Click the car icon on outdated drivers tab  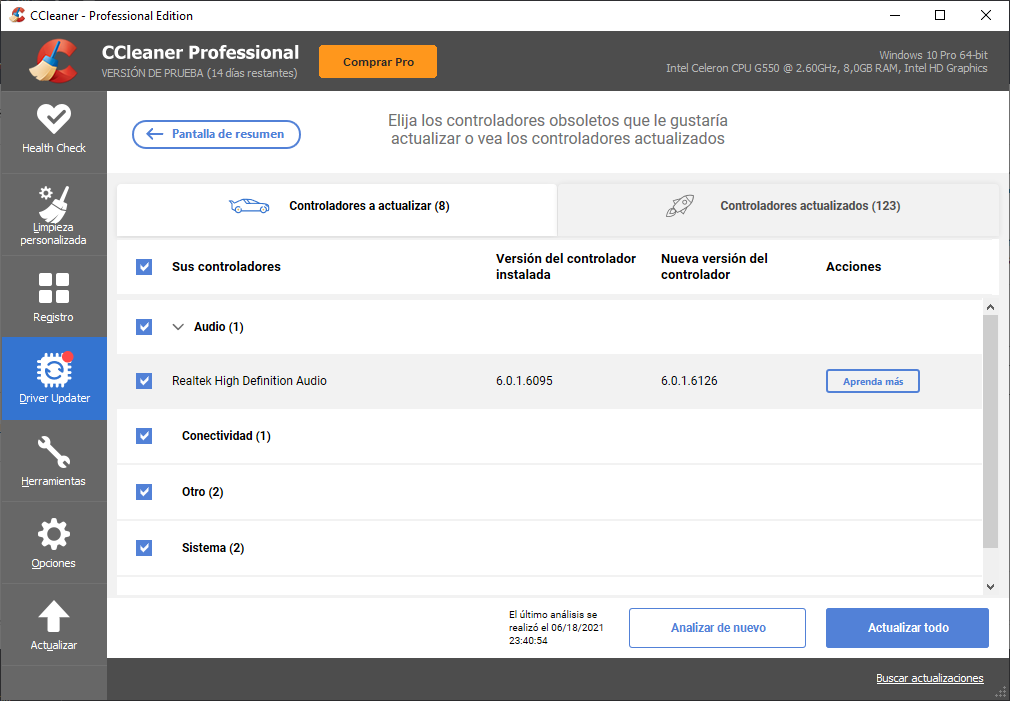click(249, 206)
